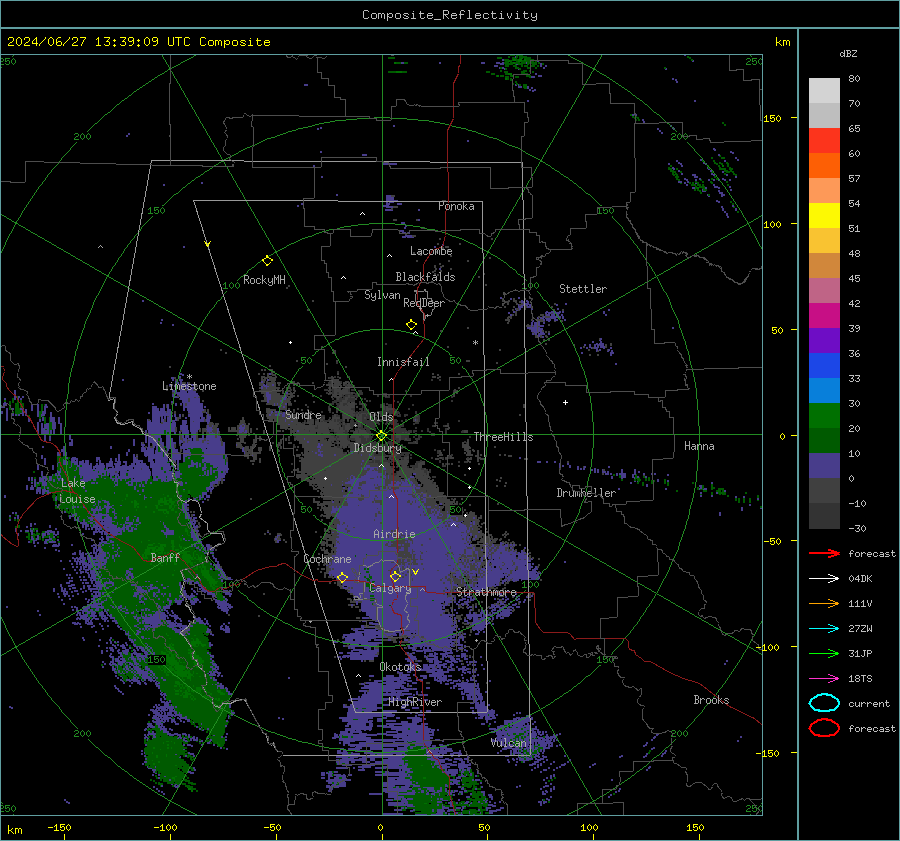Click the '04DK' legend label
Image resolution: width=900 pixels, height=841 pixels.
coord(860,579)
